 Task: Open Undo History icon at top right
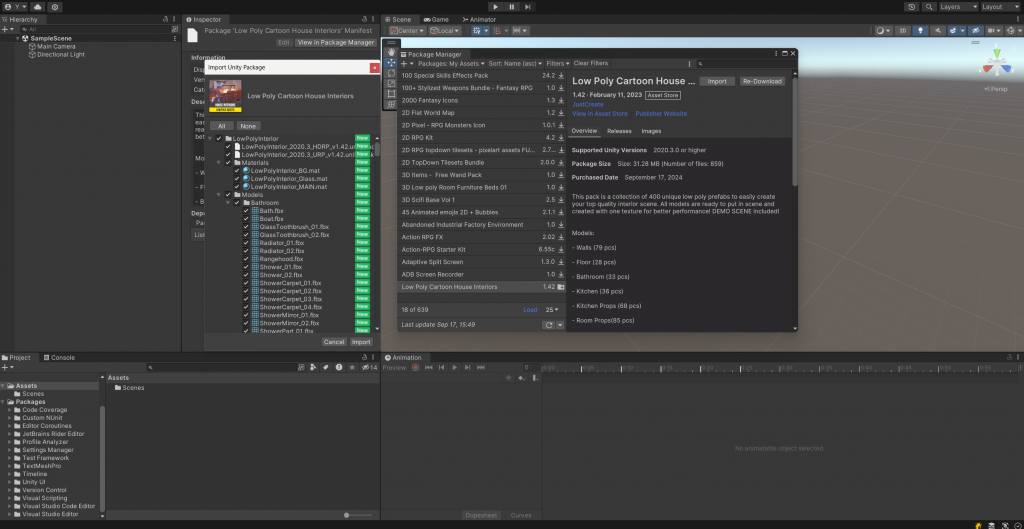(x=912, y=7)
